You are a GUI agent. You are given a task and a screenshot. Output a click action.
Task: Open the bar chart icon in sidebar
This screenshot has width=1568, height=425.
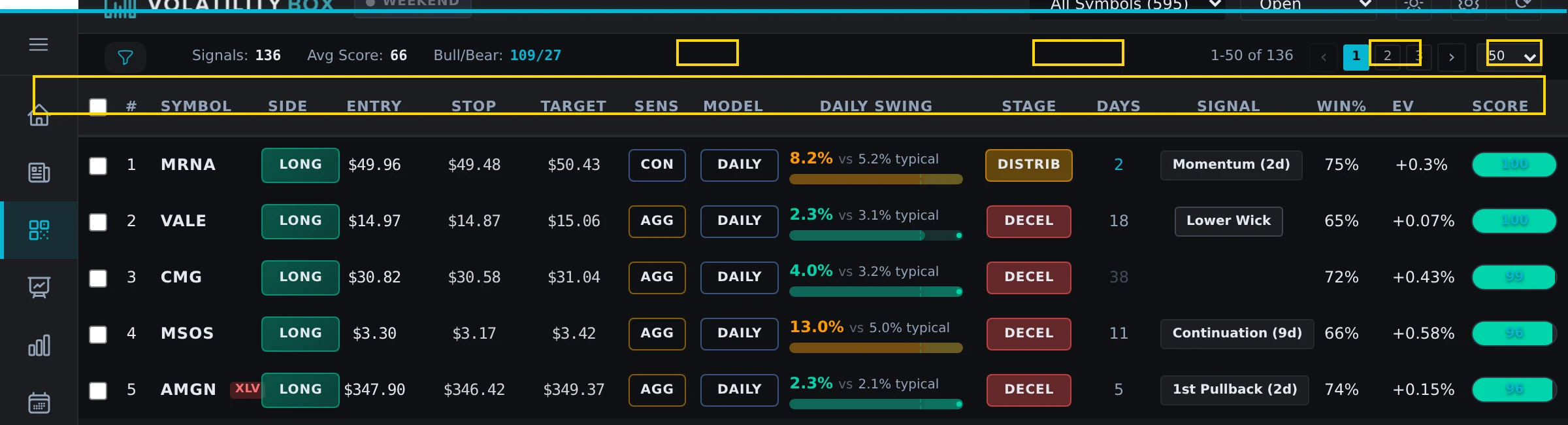[x=39, y=345]
